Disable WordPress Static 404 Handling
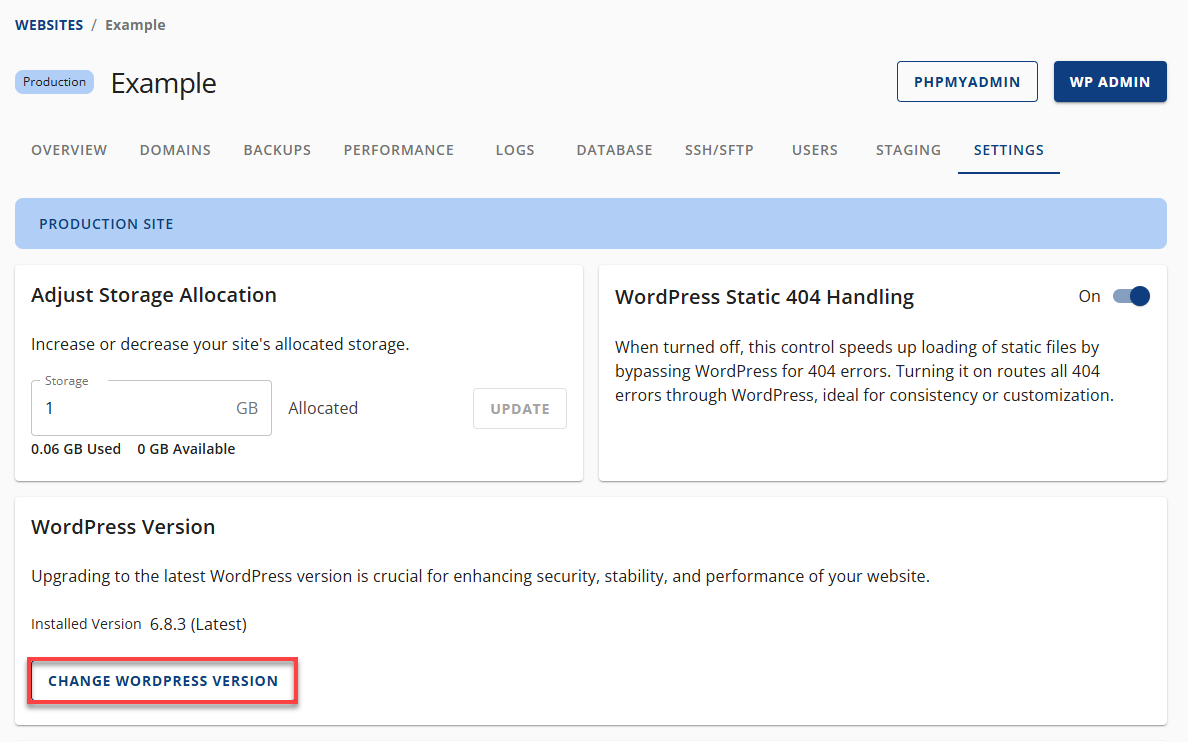 tap(1131, 296)
